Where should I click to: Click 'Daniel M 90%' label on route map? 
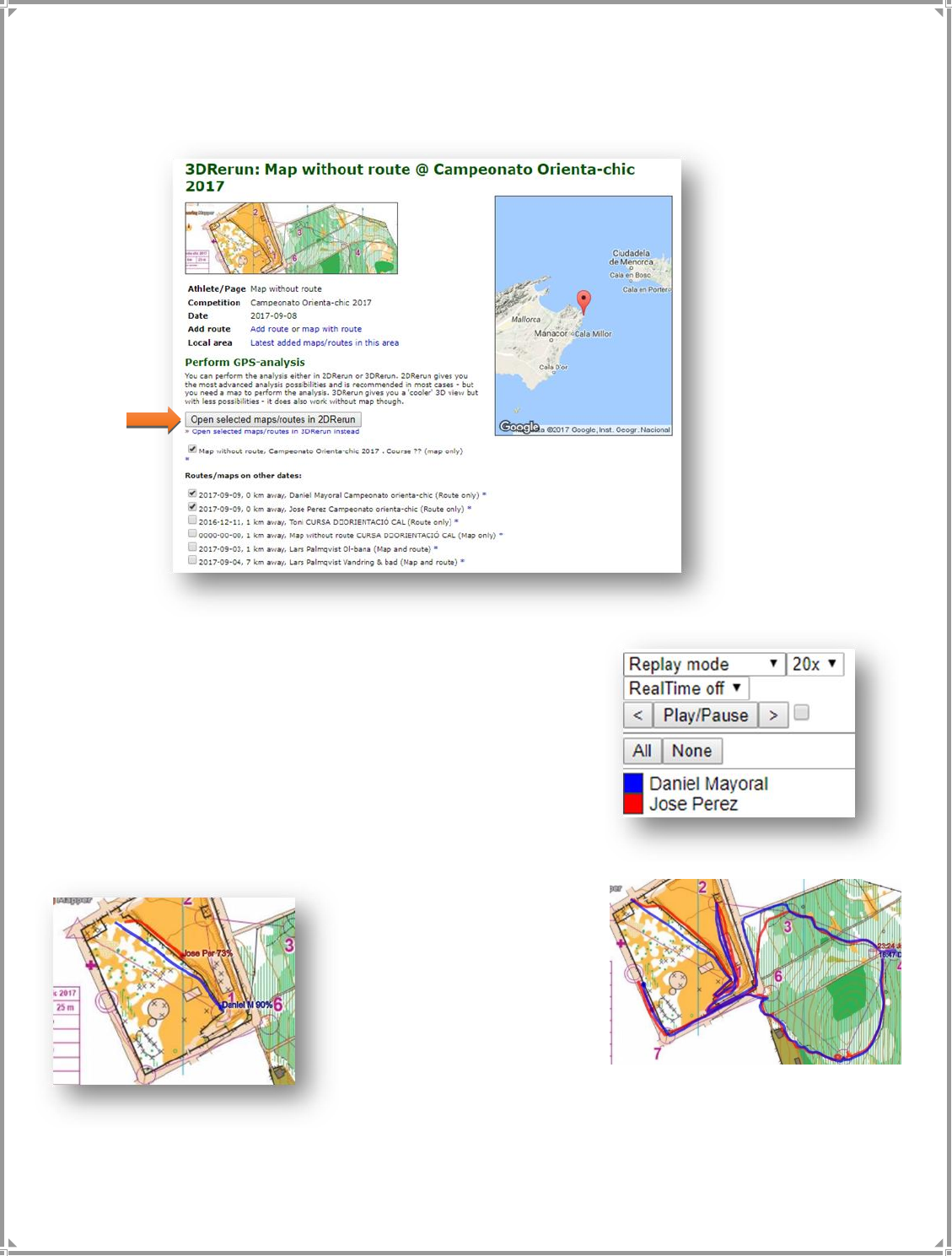(247, 1005)
